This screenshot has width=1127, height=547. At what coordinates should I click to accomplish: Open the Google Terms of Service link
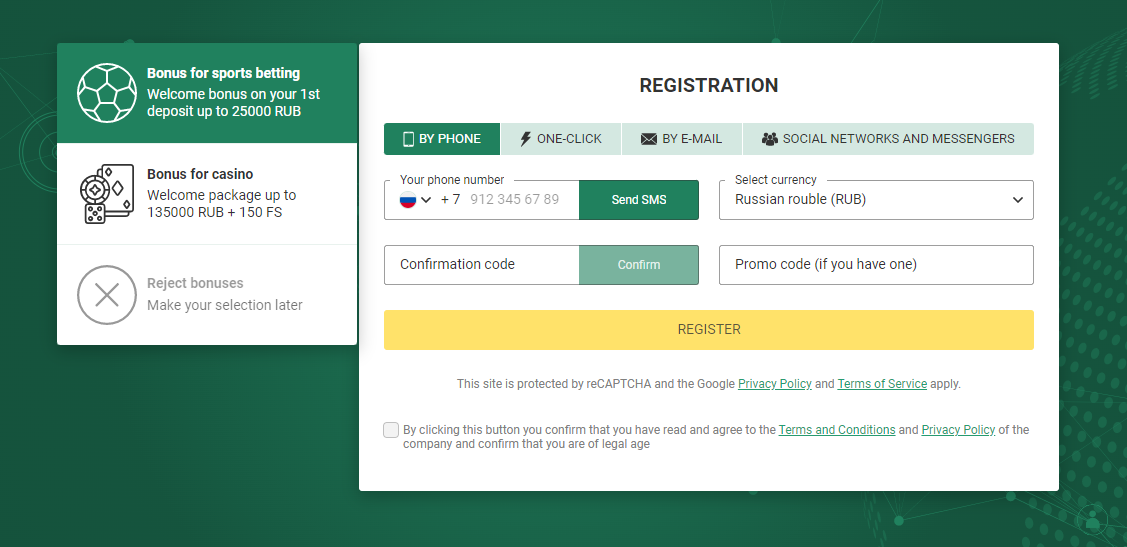click(881, 384)
